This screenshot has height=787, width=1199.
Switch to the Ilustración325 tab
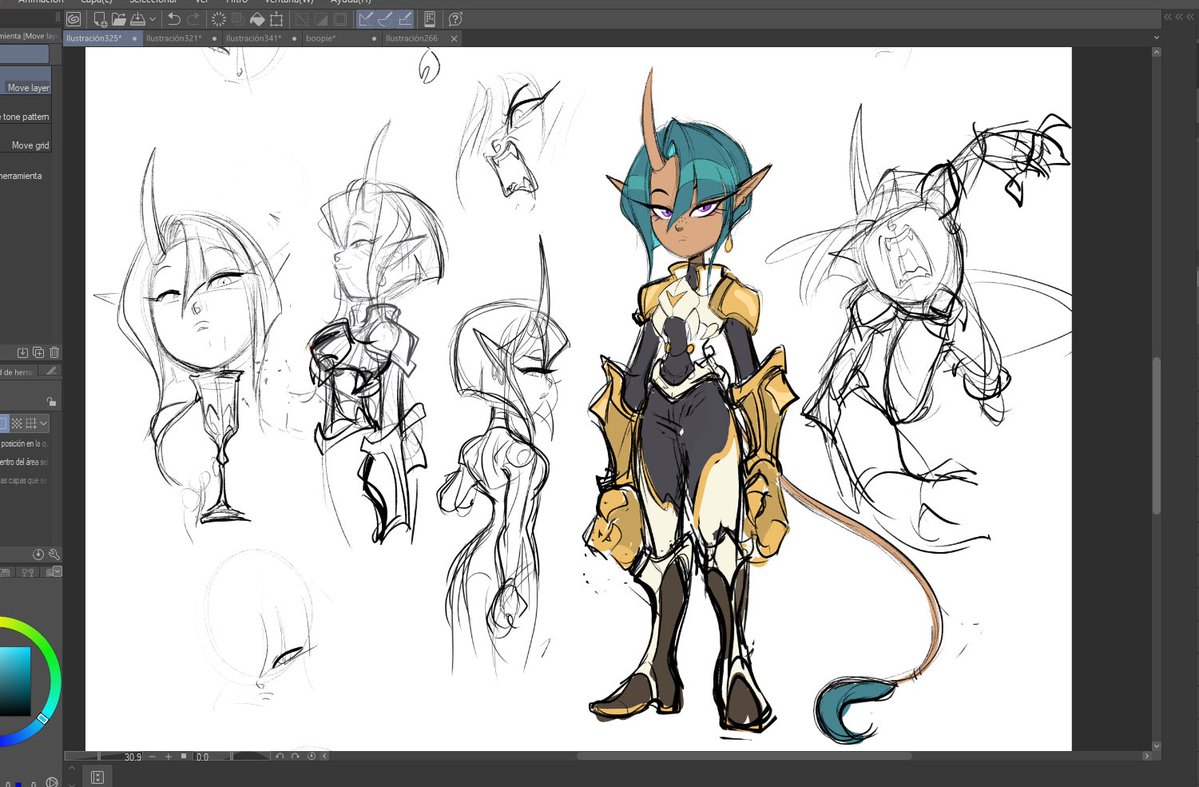tap(102, 38)
